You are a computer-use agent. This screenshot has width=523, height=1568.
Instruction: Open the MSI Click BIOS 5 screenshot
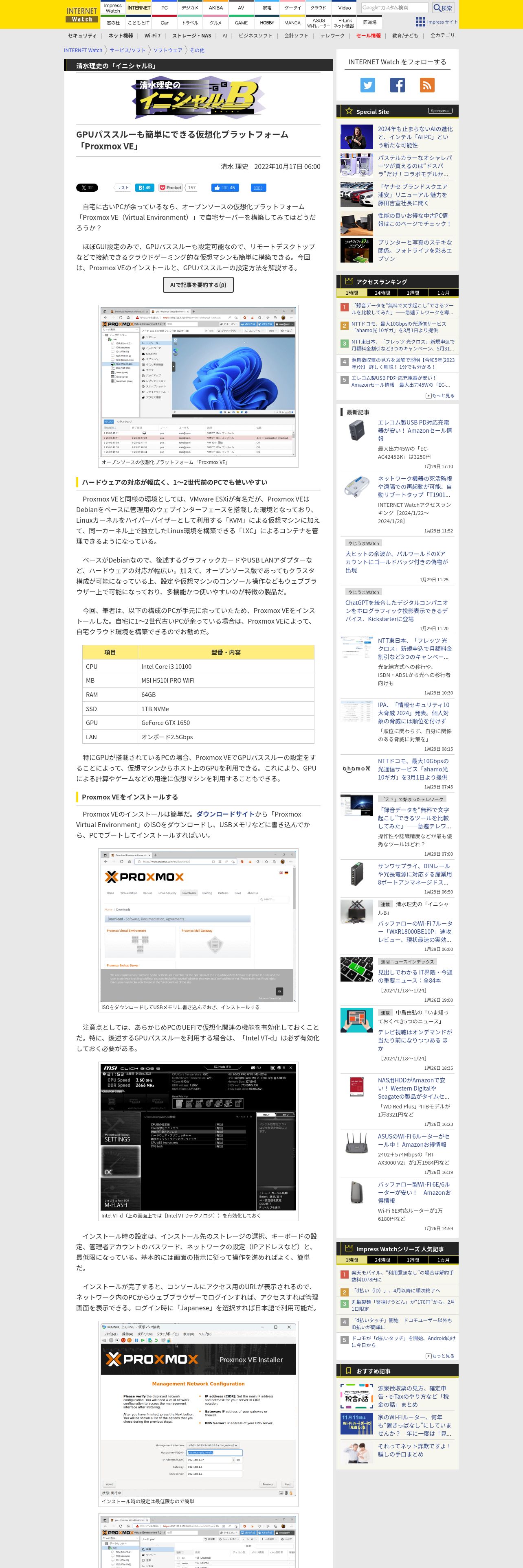[198, 1137]
